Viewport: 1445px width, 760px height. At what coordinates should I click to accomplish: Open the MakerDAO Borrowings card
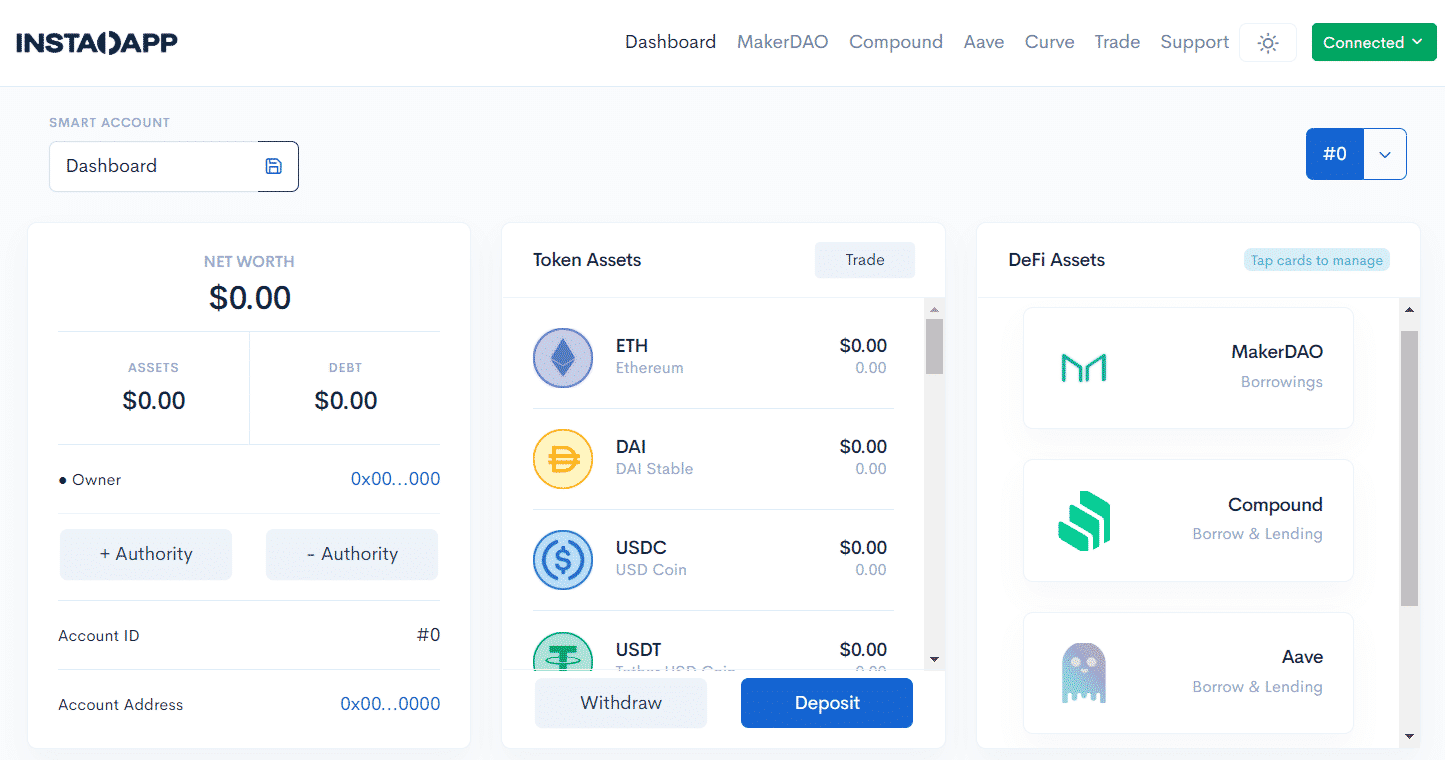coord(1188,368)
